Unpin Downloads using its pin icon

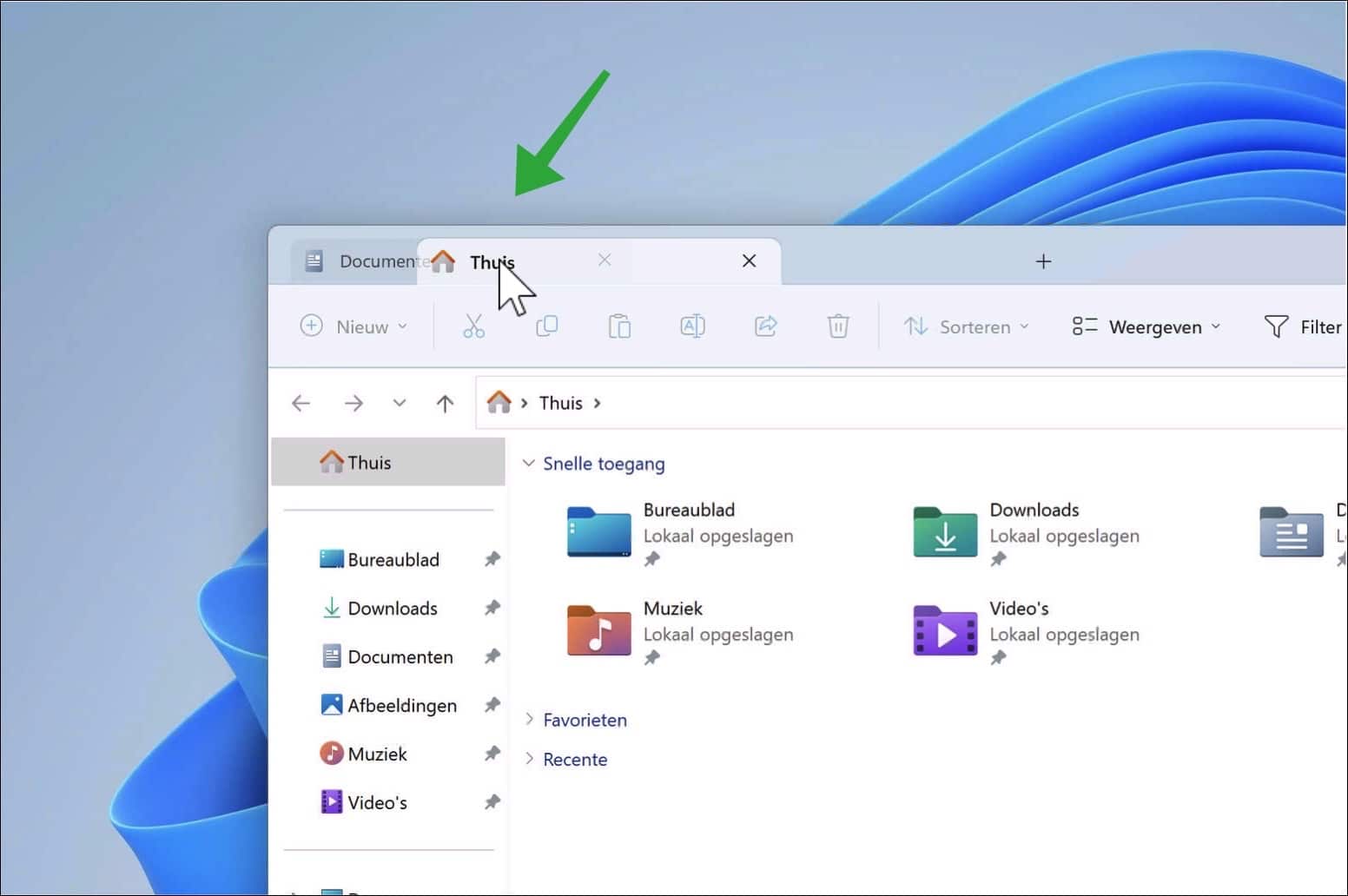tap(492, 608)
